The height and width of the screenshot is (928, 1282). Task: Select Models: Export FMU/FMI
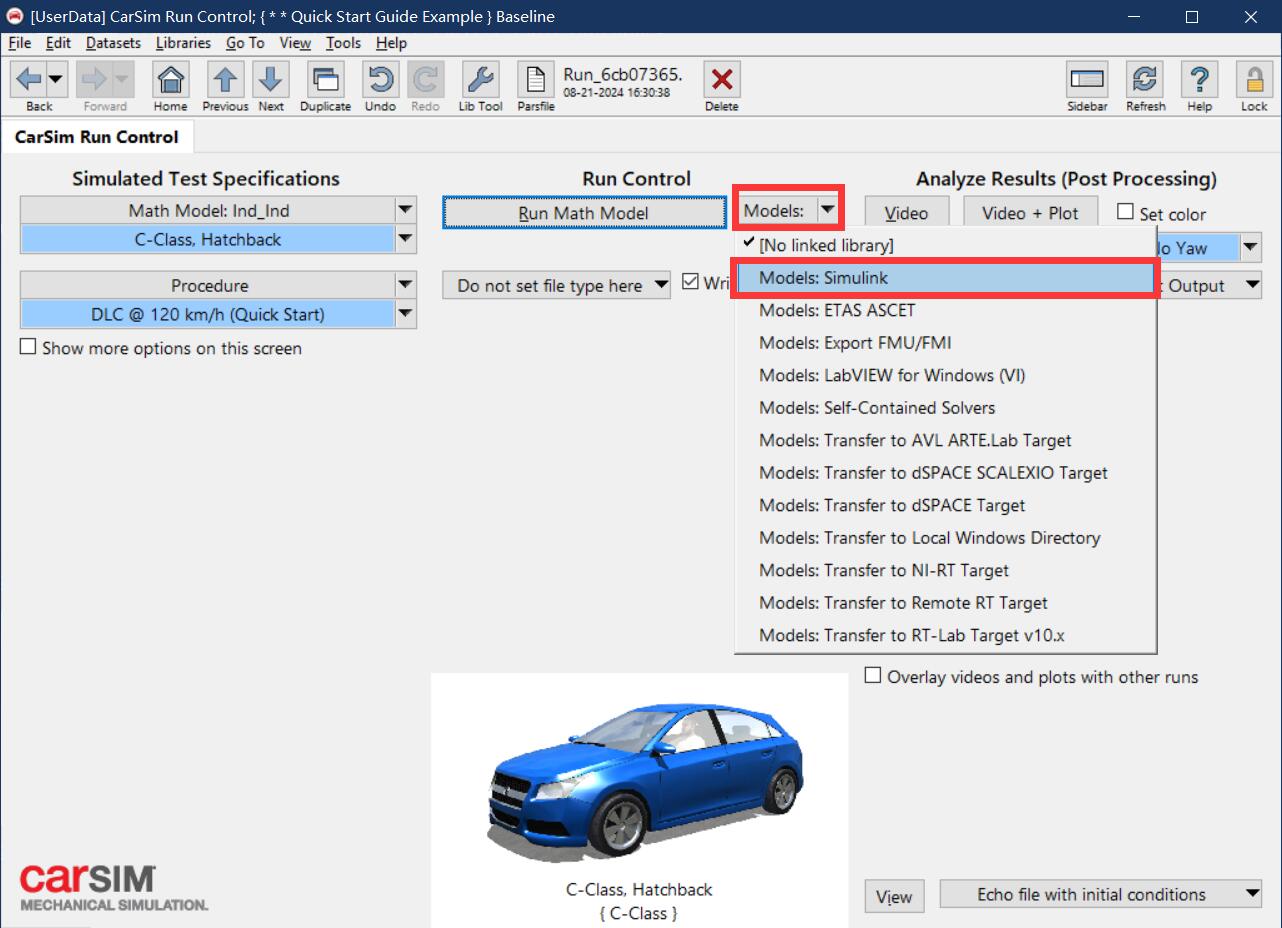point(945,343)
